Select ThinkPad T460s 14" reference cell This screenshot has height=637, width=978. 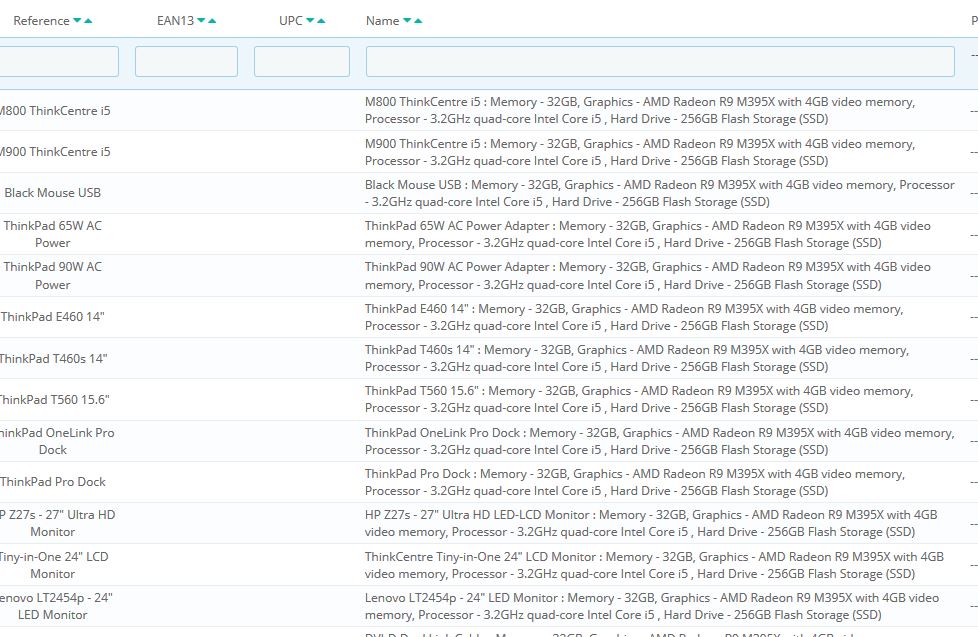(x=54, y=359)
